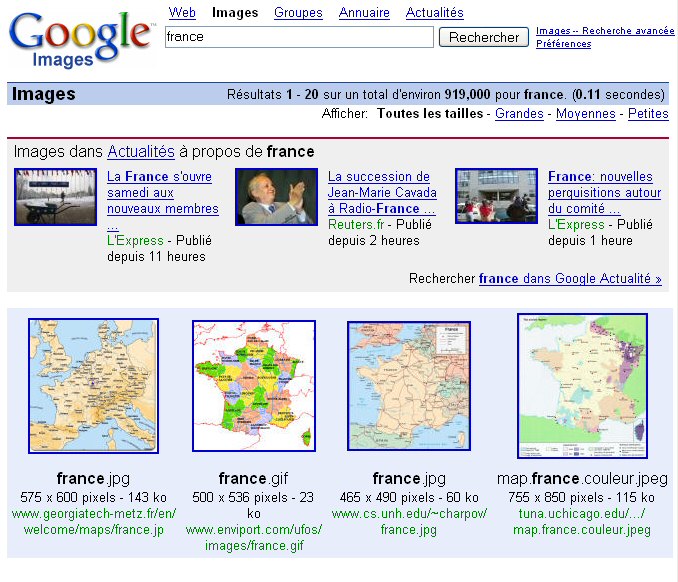Filter results by Moyennes size

[x=585, y=114]
